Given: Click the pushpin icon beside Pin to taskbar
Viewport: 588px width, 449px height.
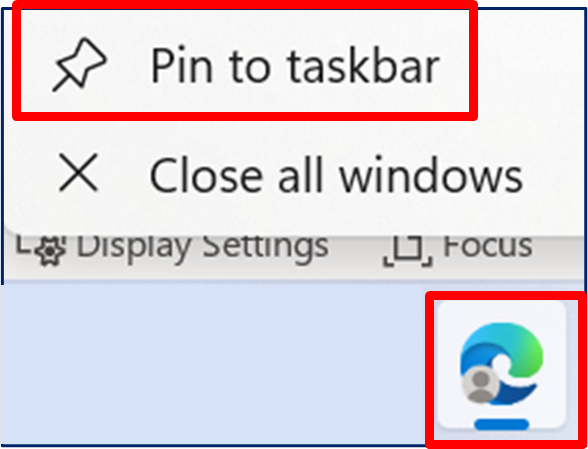Looking at the screenshot, I should click(x=80, y=65).
